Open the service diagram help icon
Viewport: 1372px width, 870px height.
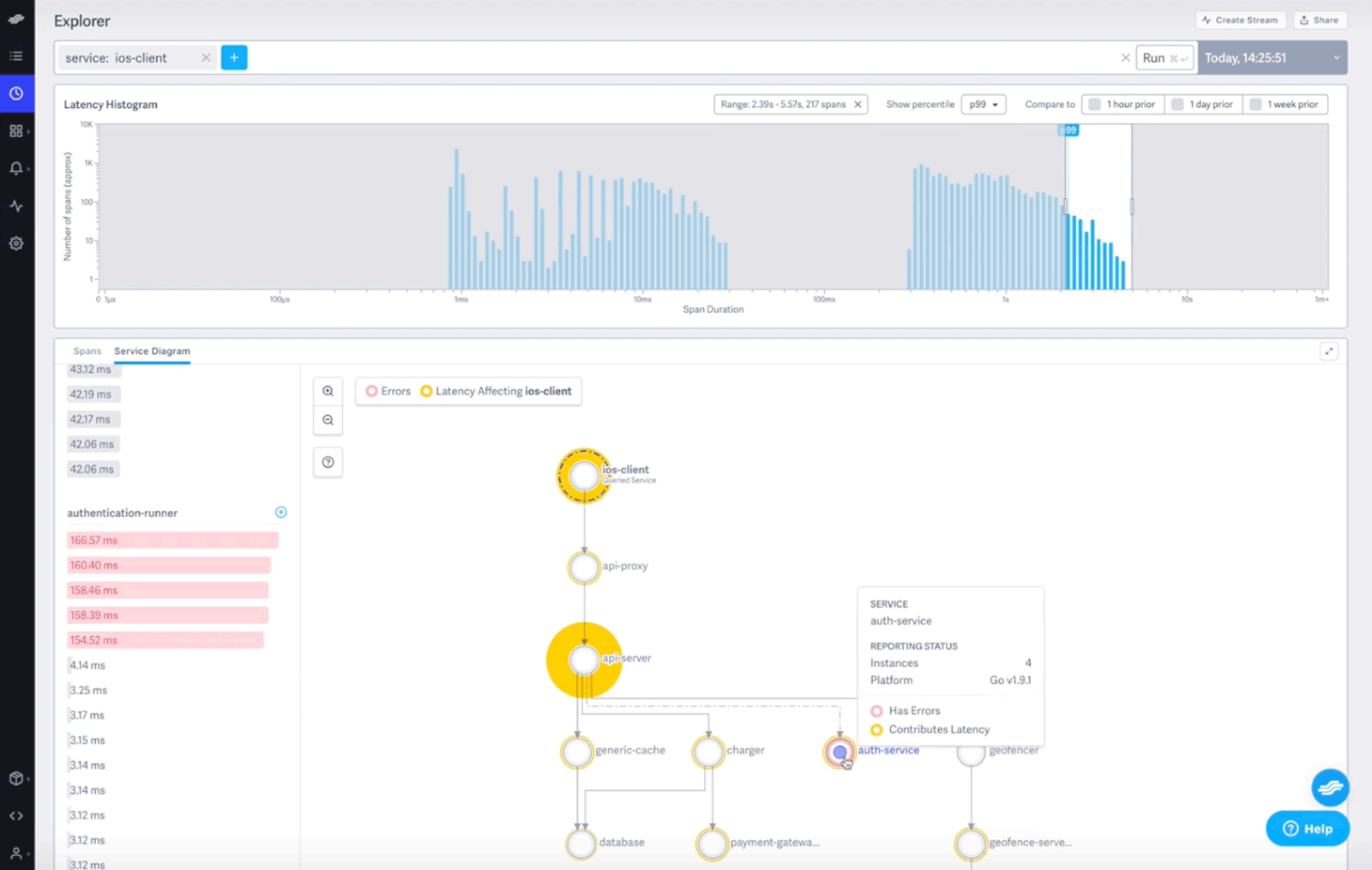[328, 462]
